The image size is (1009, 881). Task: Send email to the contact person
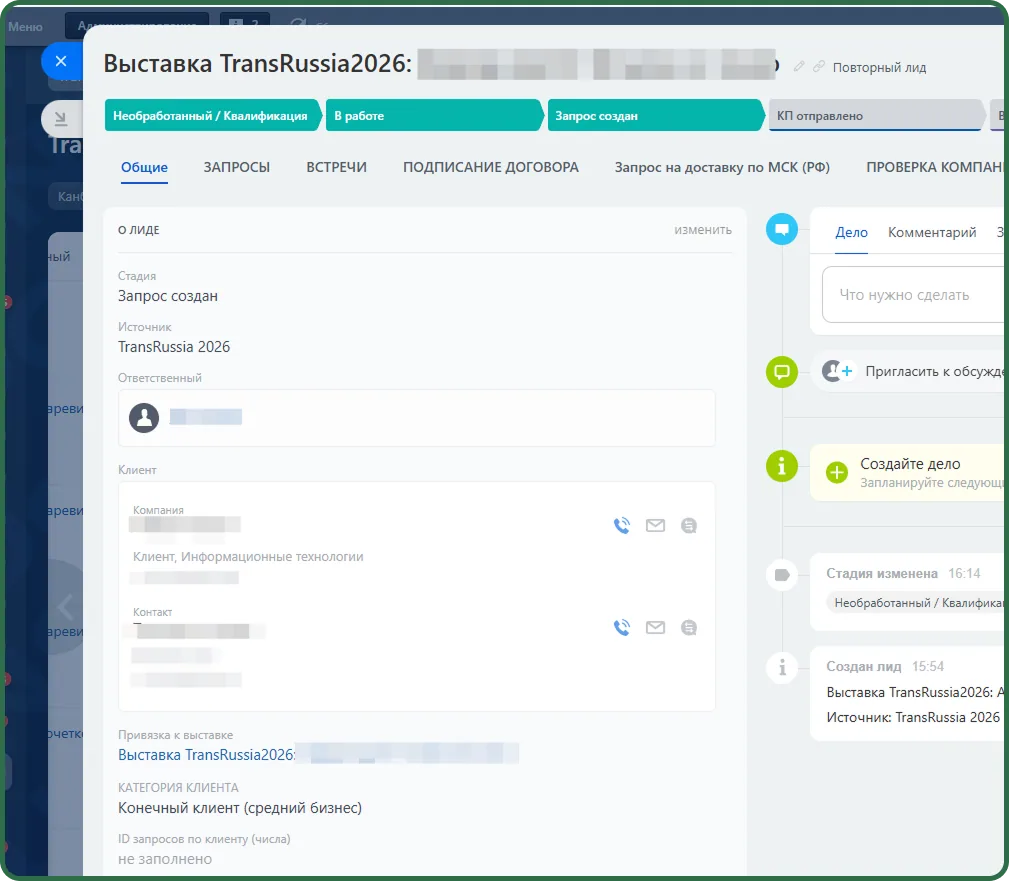pyautogui.click(x=655, y=627)
